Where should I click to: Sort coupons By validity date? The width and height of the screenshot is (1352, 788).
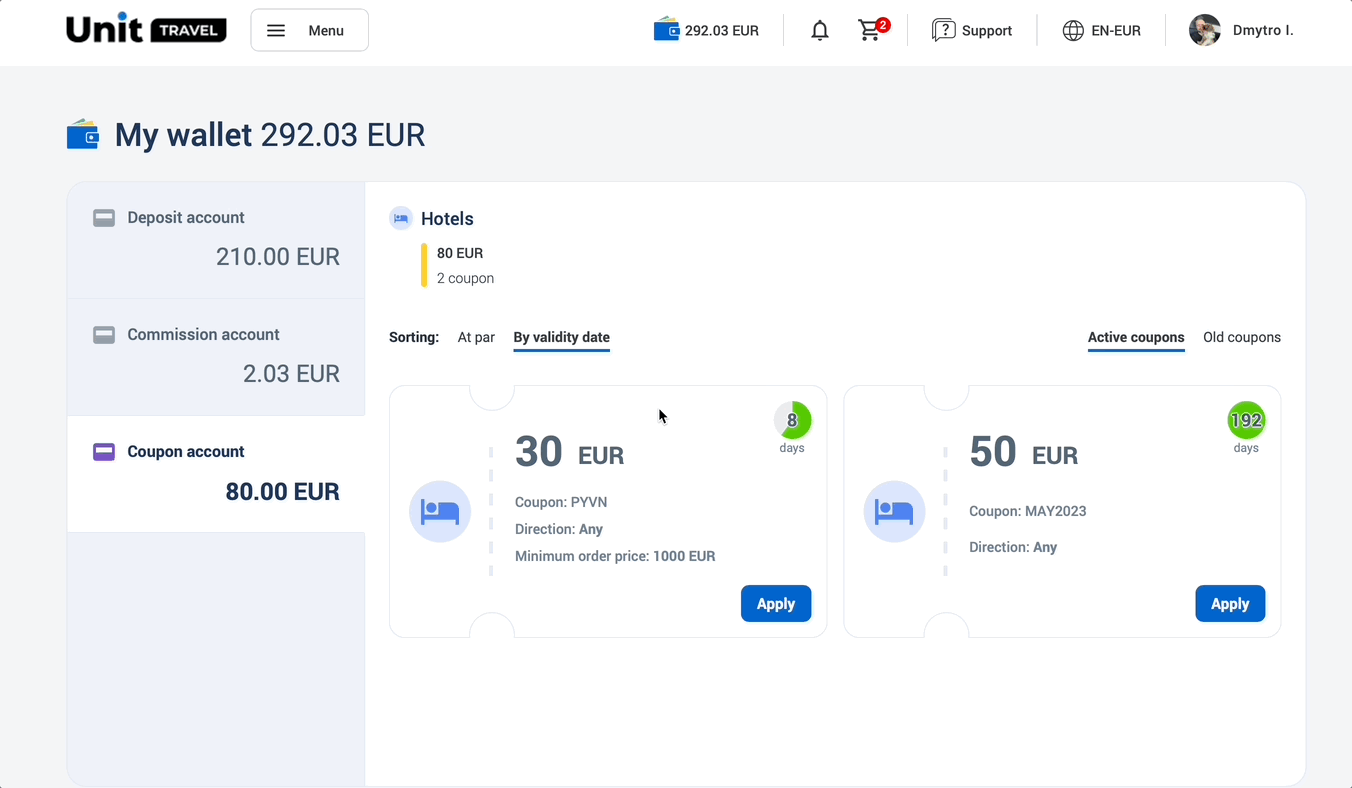click(x=561, y=337)
